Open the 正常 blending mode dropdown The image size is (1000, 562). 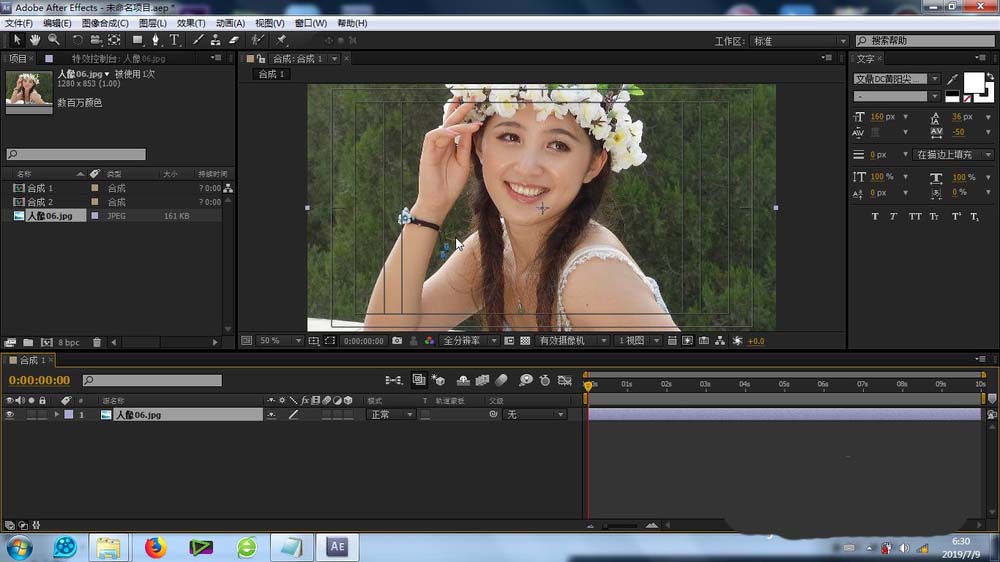(x=391, y=415)
